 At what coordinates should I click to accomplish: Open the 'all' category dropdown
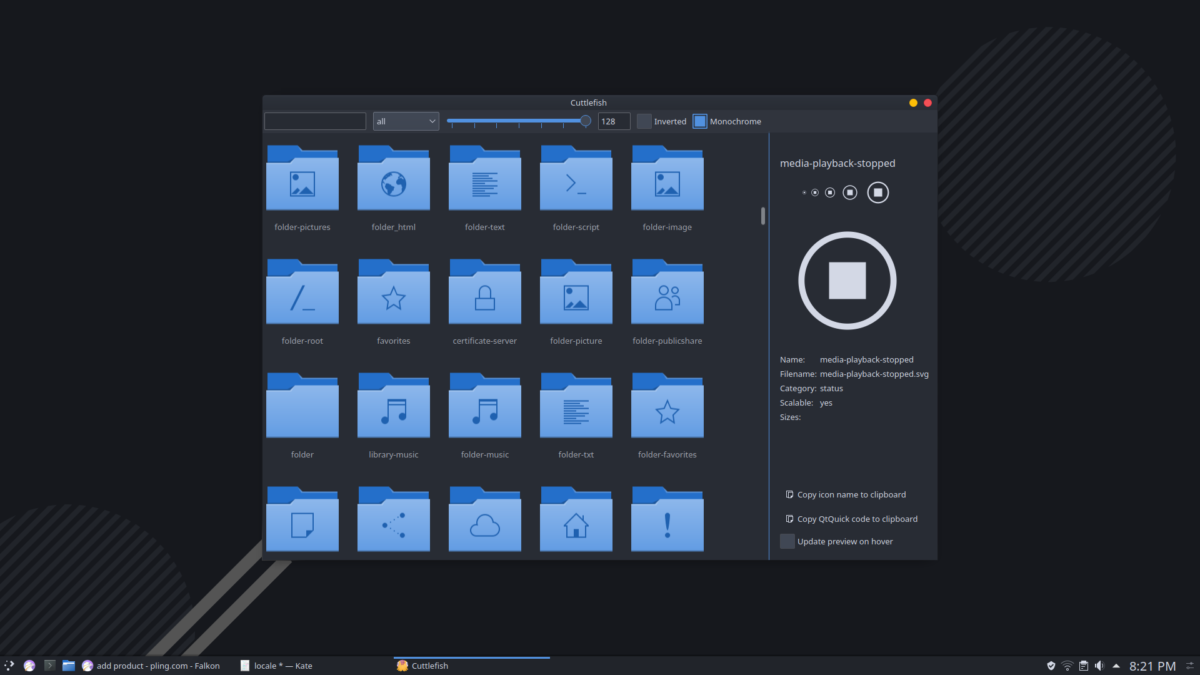click(406, 120)
